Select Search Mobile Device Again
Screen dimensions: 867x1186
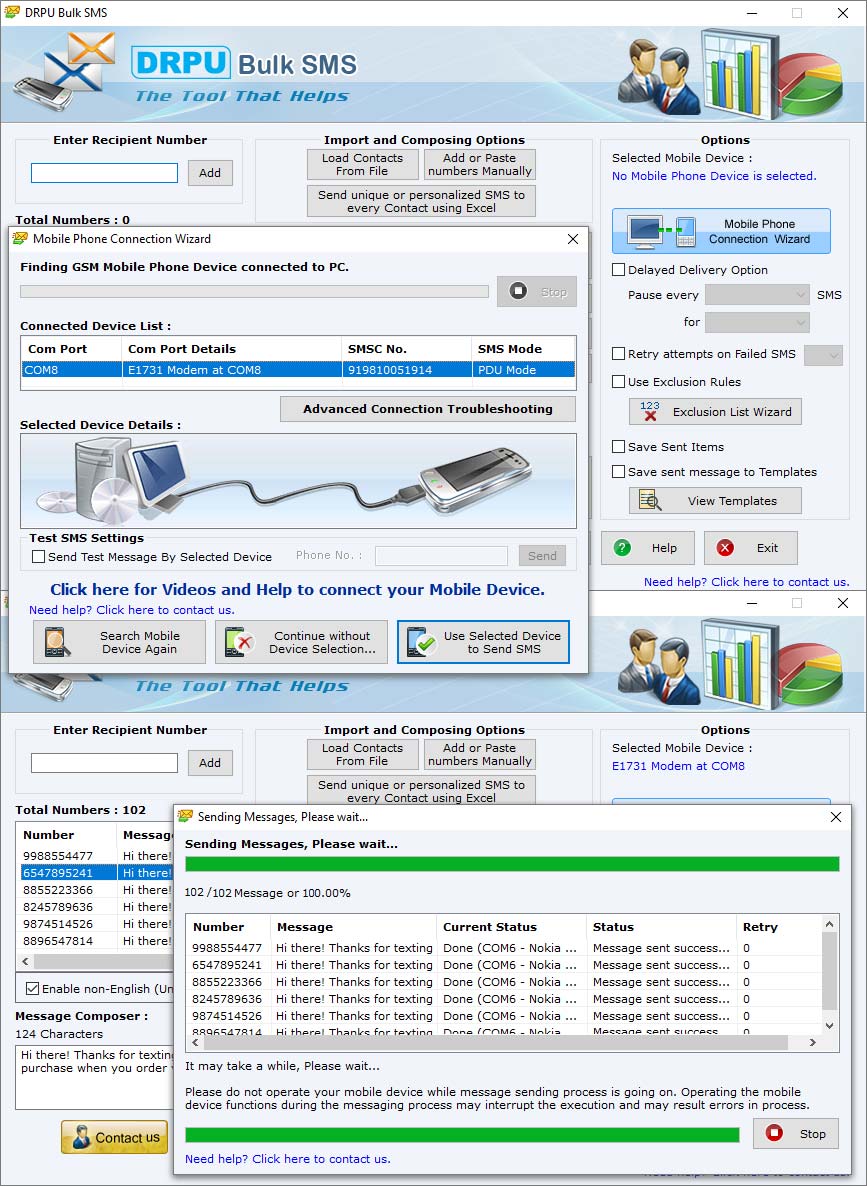(x=119, y=643)
